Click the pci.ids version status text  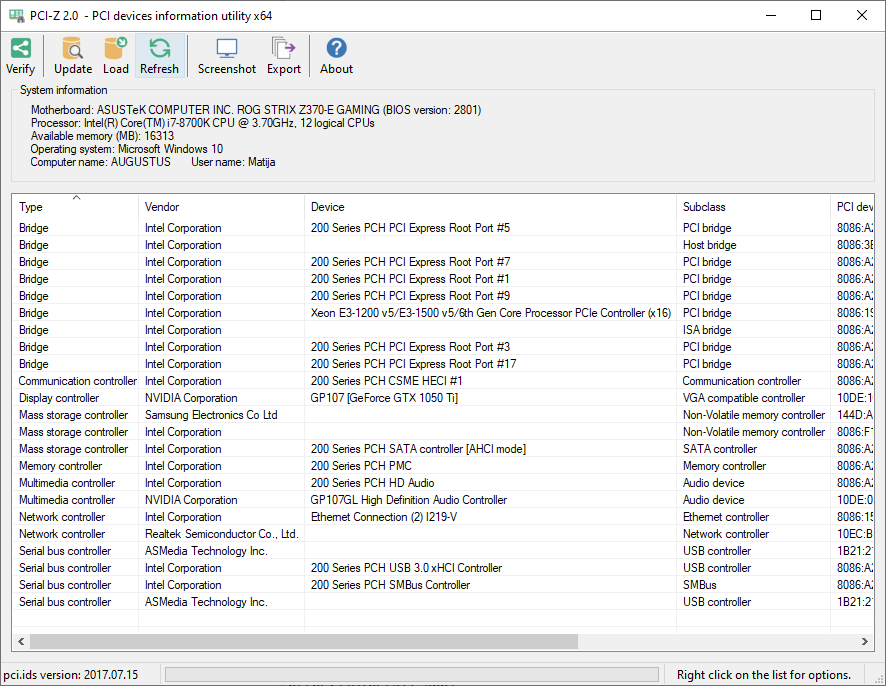pos(71,675)
